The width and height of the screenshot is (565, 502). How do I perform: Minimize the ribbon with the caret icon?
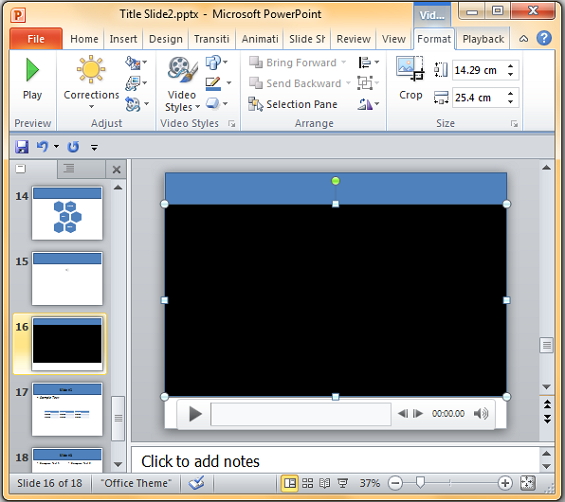[x=524, y=39]
